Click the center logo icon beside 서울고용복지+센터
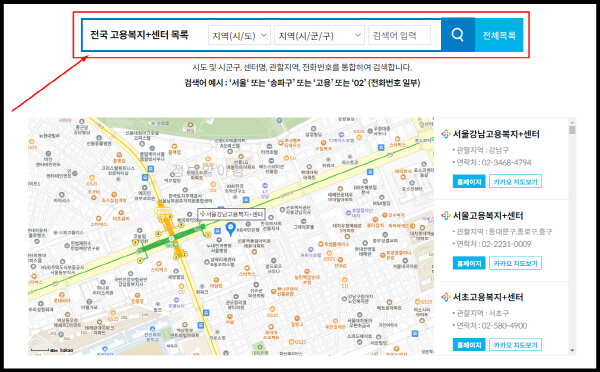The width and height of the screenshot is (600, 372). (x=446, y=215)
